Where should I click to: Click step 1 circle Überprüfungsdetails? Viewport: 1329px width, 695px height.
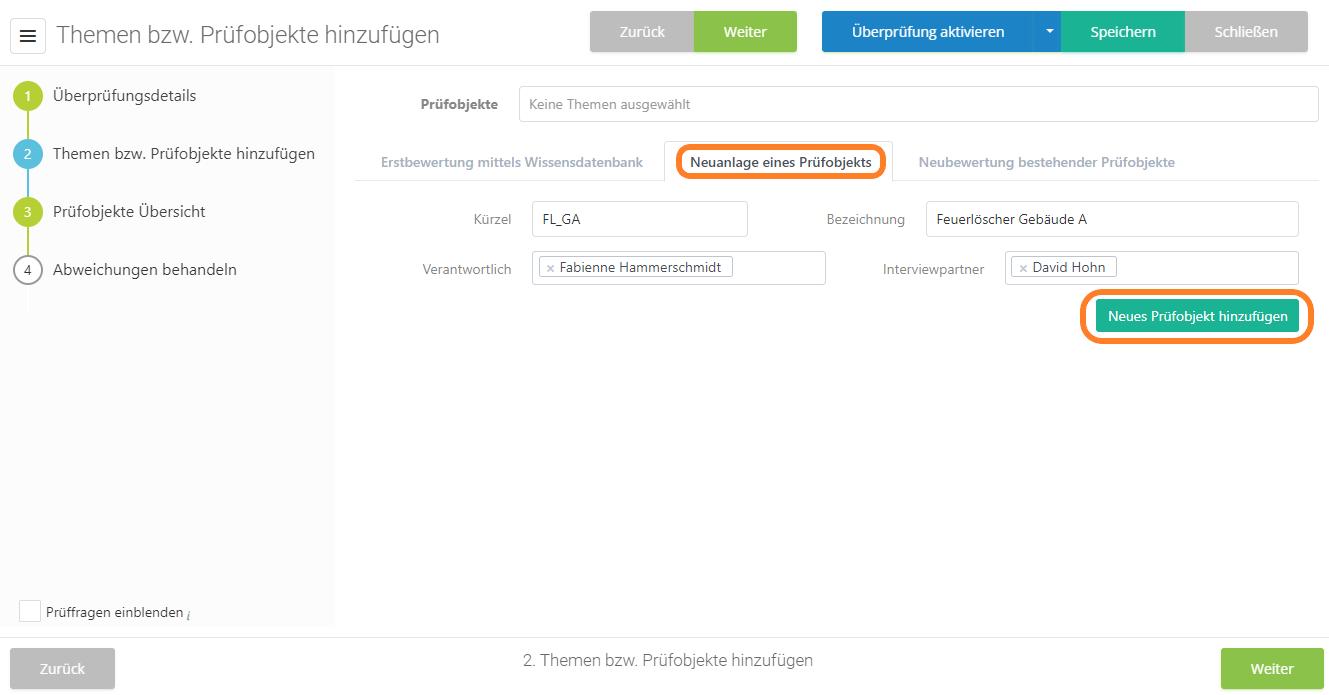point(28,97)
